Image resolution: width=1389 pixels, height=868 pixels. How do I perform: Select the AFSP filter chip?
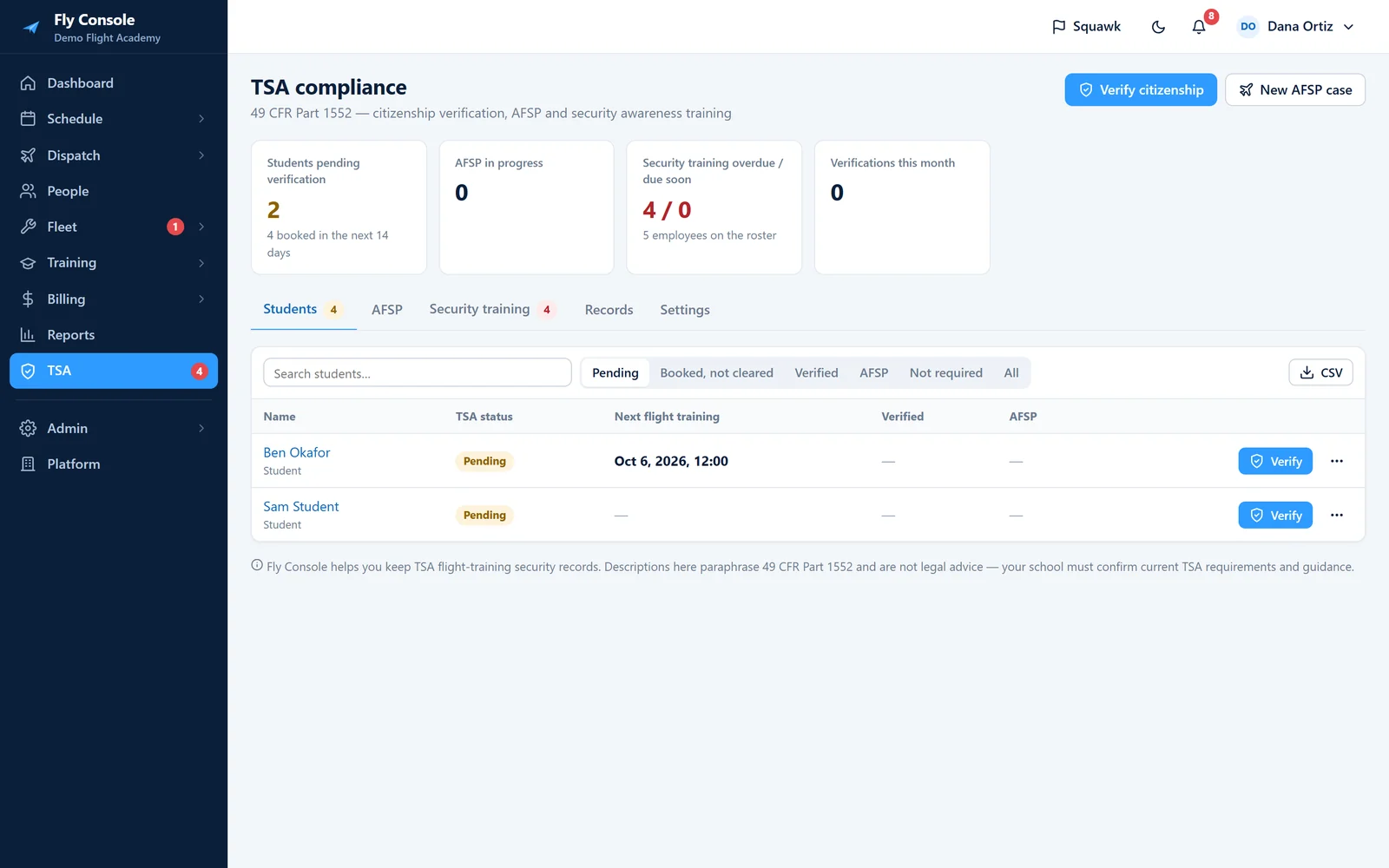coord(873,373)
